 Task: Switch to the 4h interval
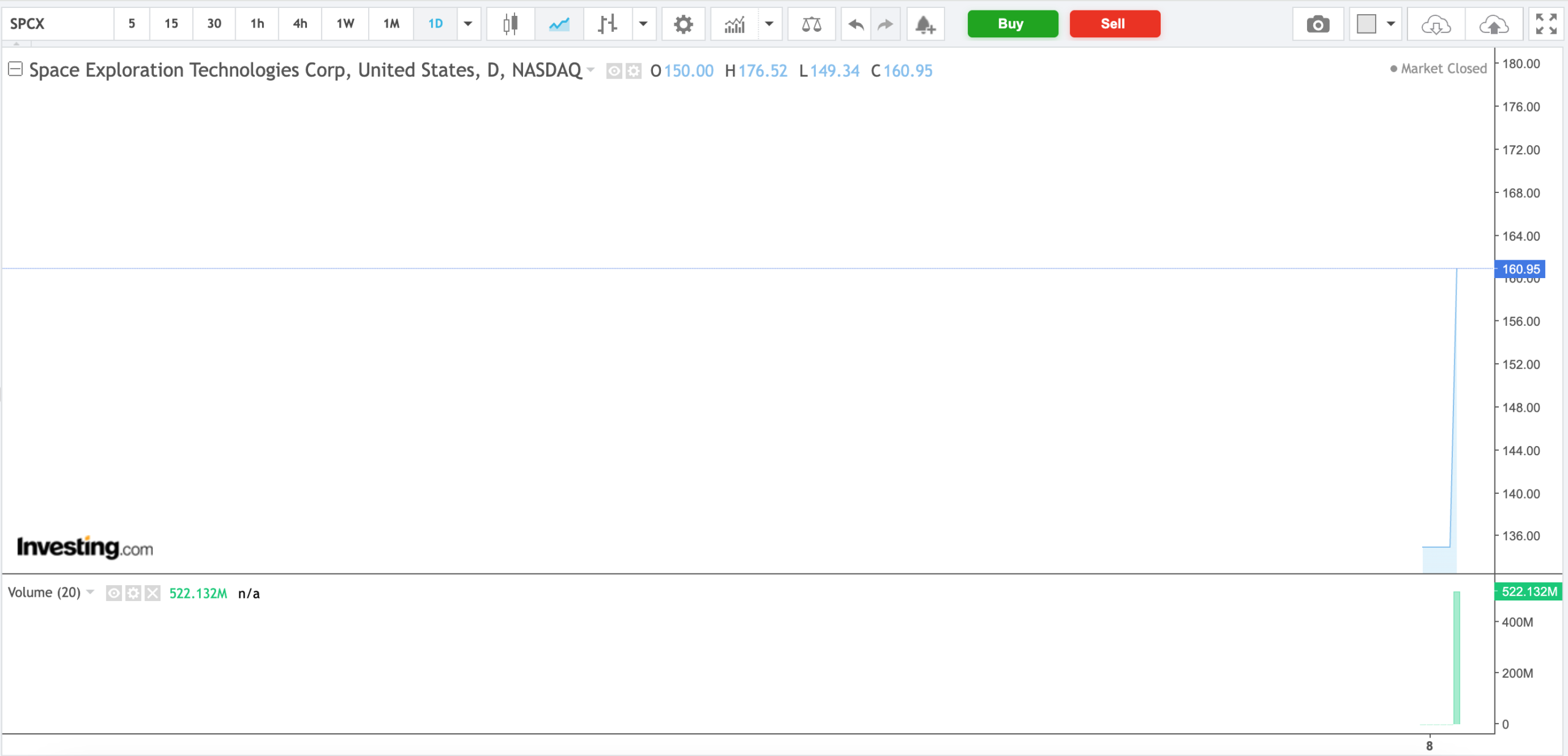[x=300, y=24]
